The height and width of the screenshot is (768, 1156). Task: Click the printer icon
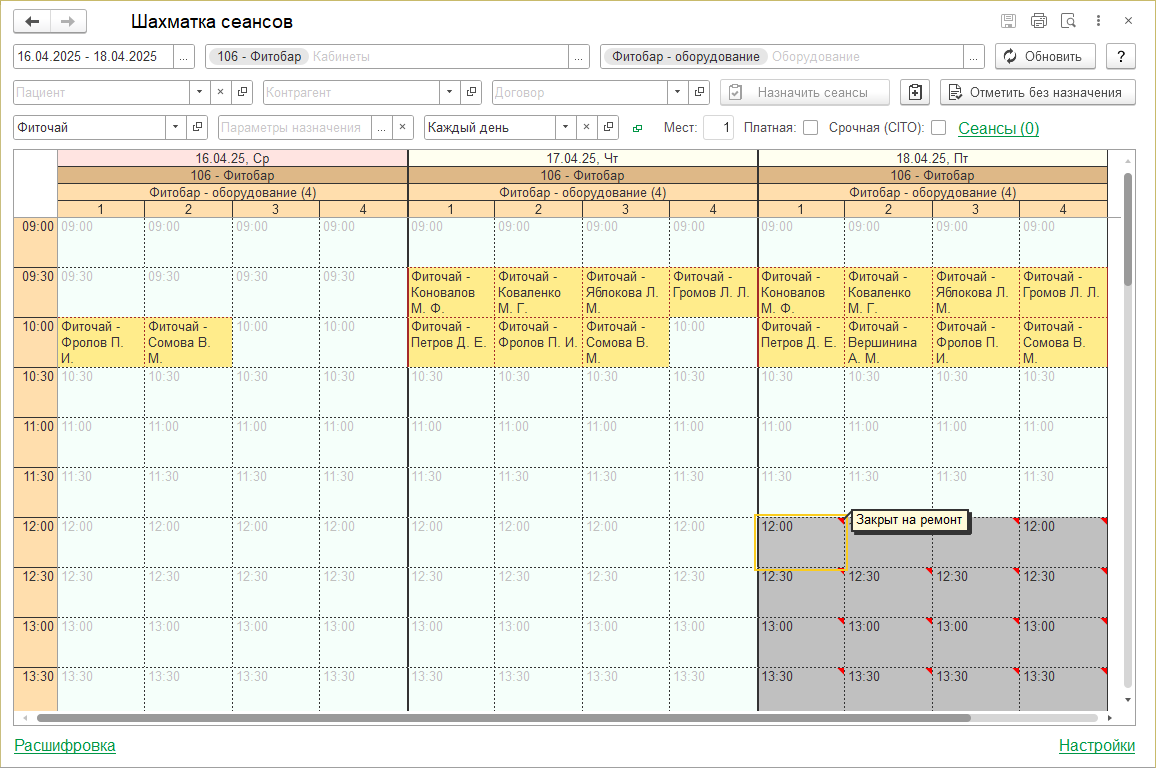pyautogui.click(x=1039, y=21)
